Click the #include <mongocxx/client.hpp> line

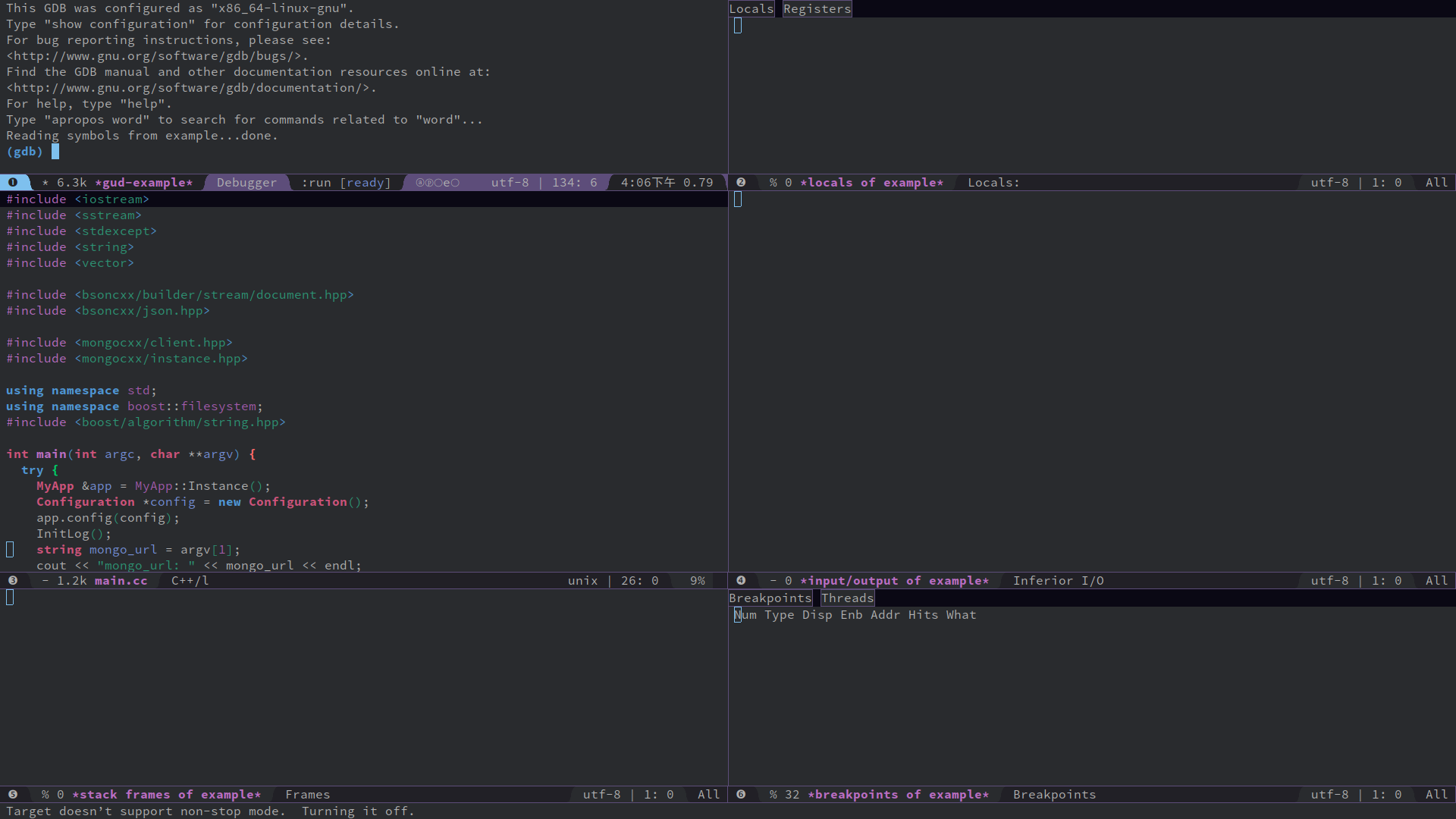coord(119,343)
